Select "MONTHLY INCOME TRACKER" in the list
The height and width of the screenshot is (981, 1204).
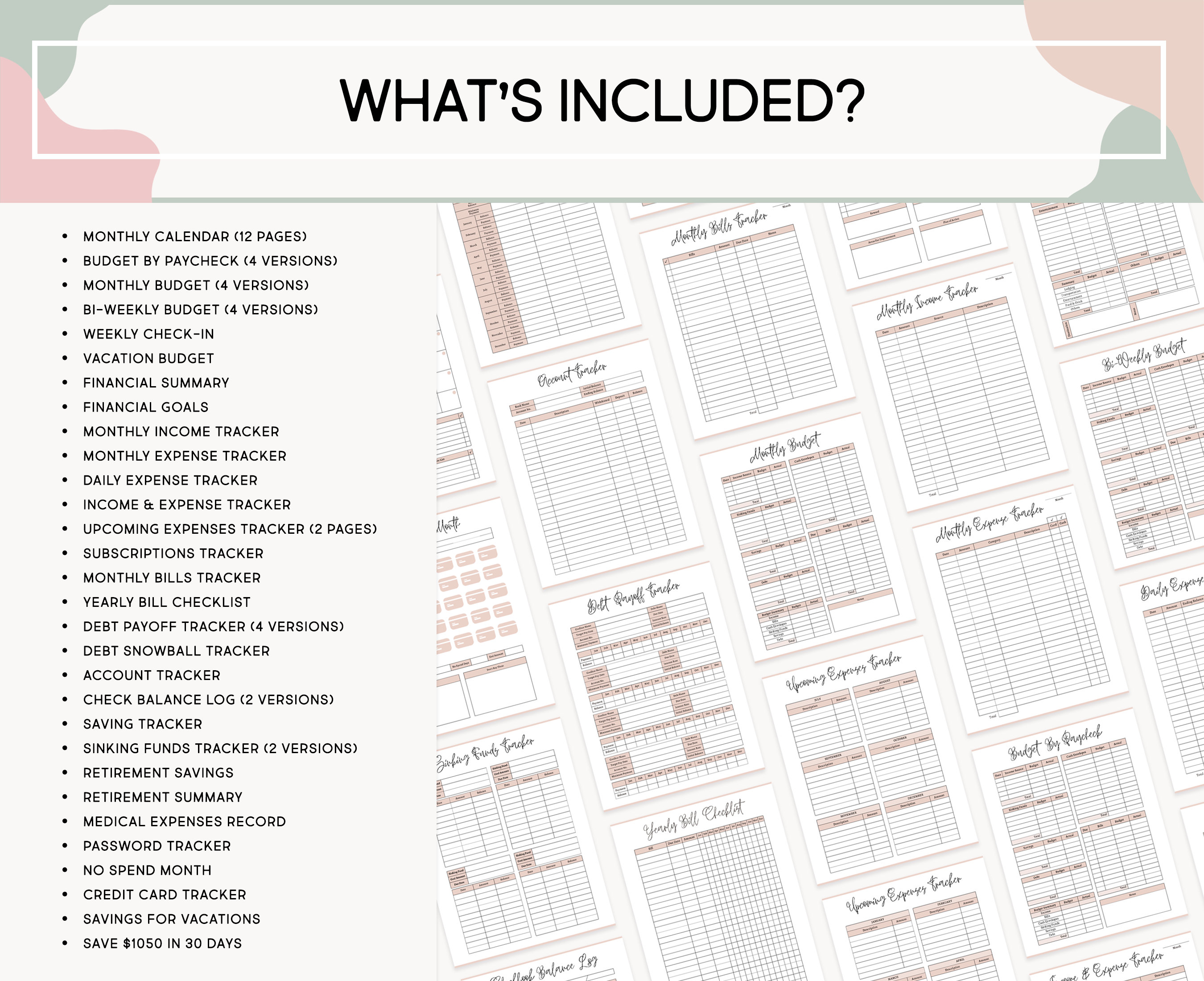point(181,432)
